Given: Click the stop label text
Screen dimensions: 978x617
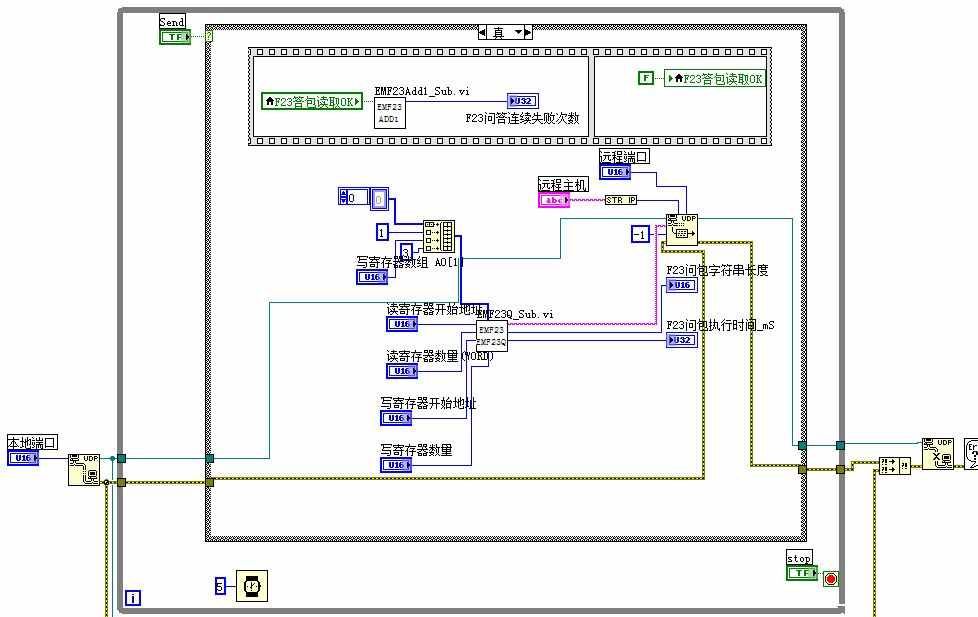Looking at the screenshot, I should tap(799, 558).
